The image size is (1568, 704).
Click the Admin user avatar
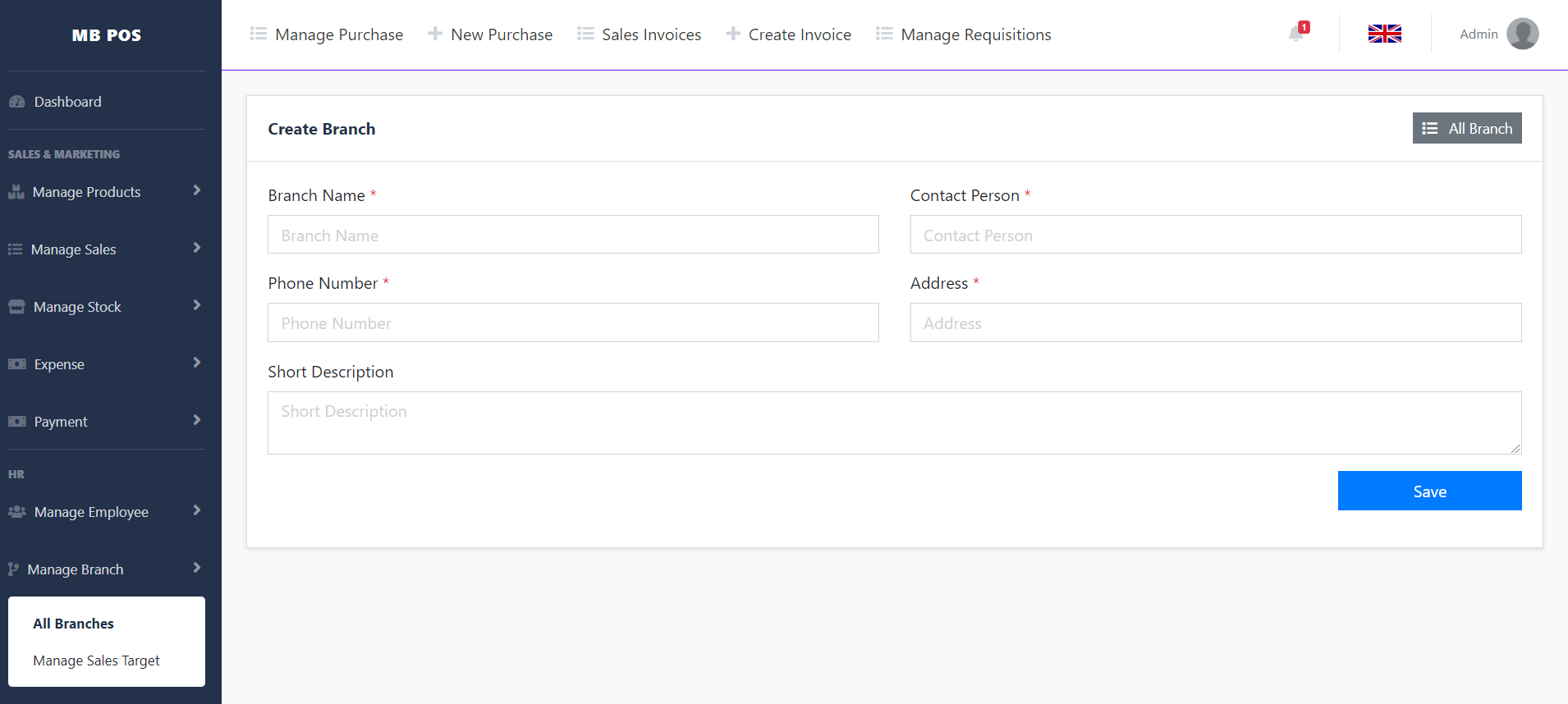pyautogui.click(x=1522, y=34)
